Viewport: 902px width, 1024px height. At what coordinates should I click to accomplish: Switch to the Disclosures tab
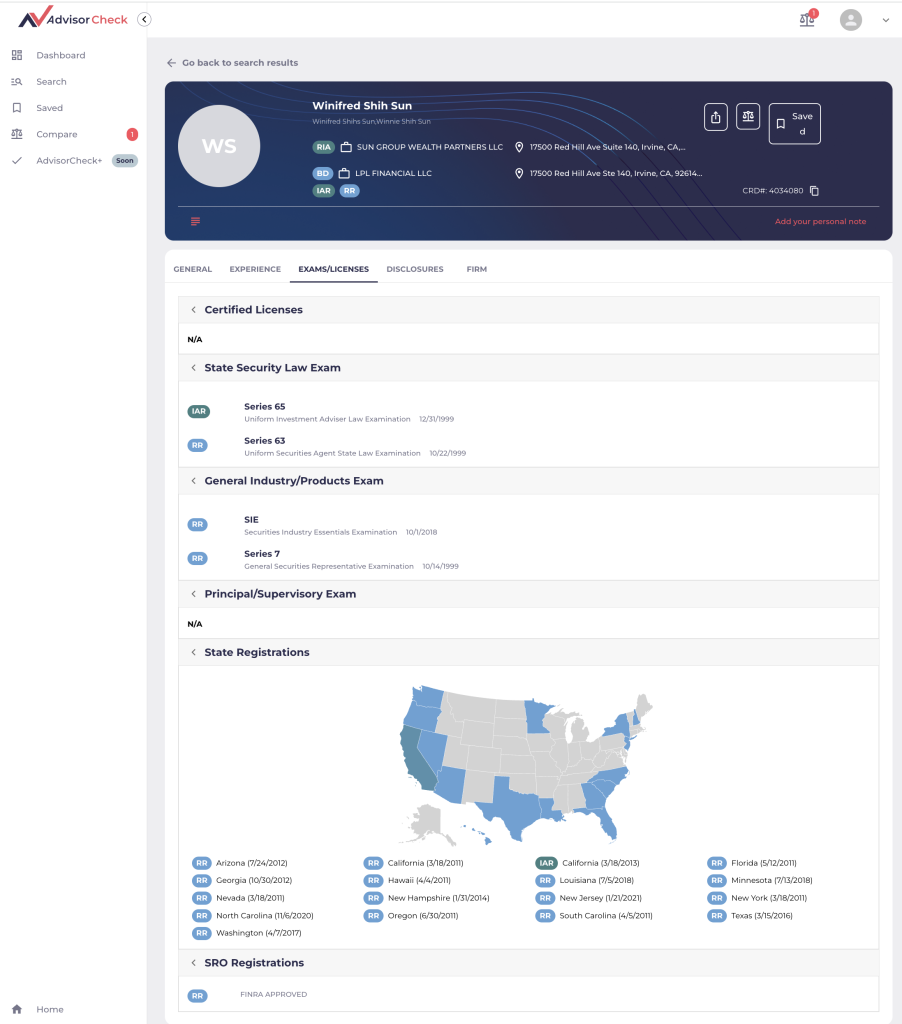pos(415,268)
